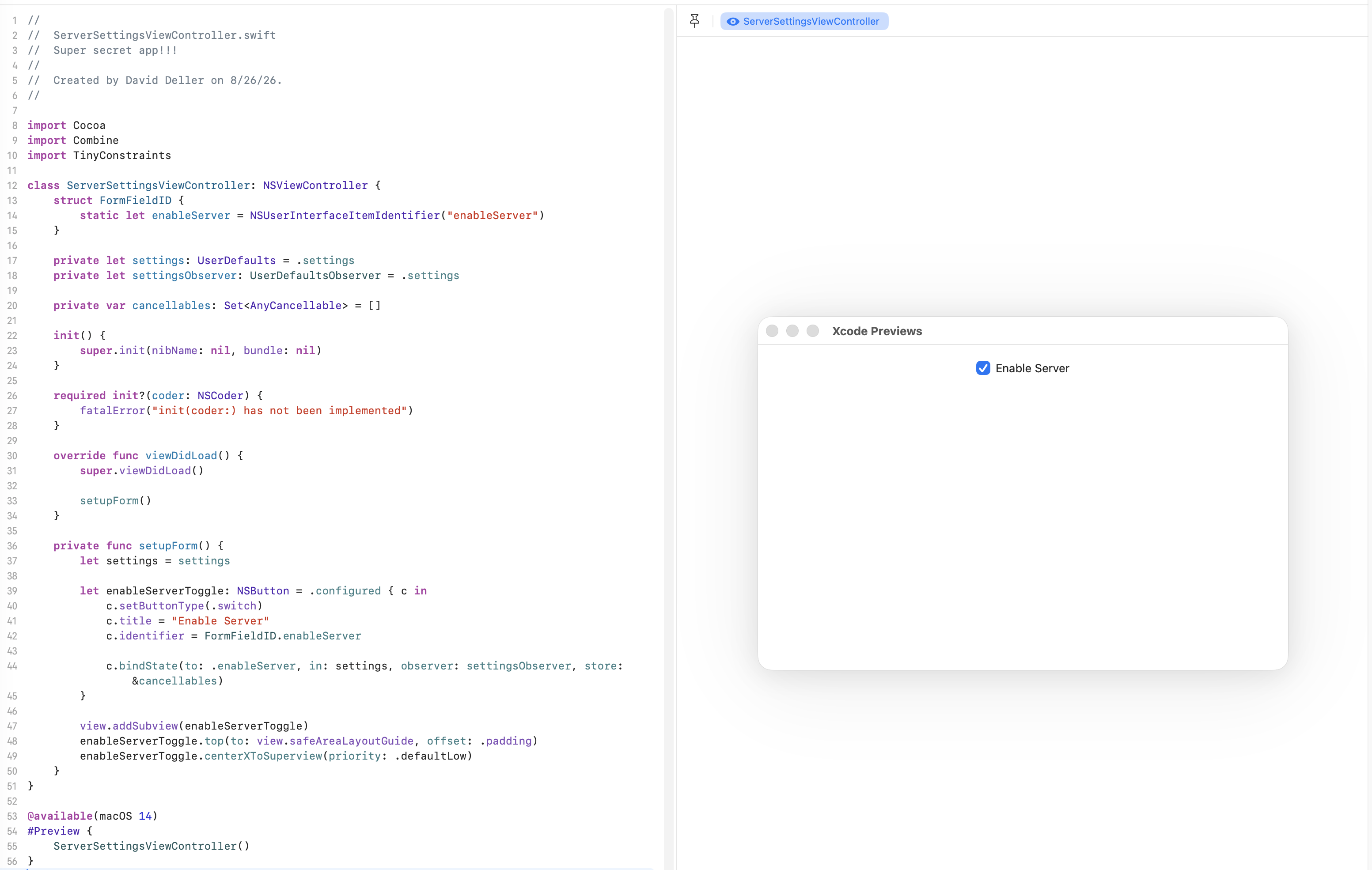Click the eye icon in the preview chip

733,22
